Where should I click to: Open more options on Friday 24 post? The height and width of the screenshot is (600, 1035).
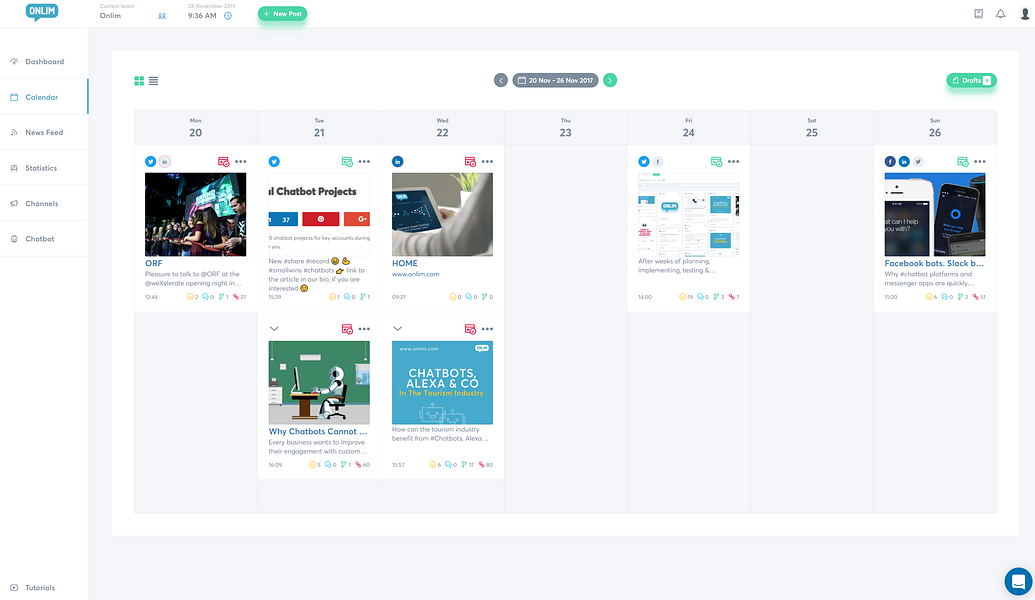[x=733, y=162]
